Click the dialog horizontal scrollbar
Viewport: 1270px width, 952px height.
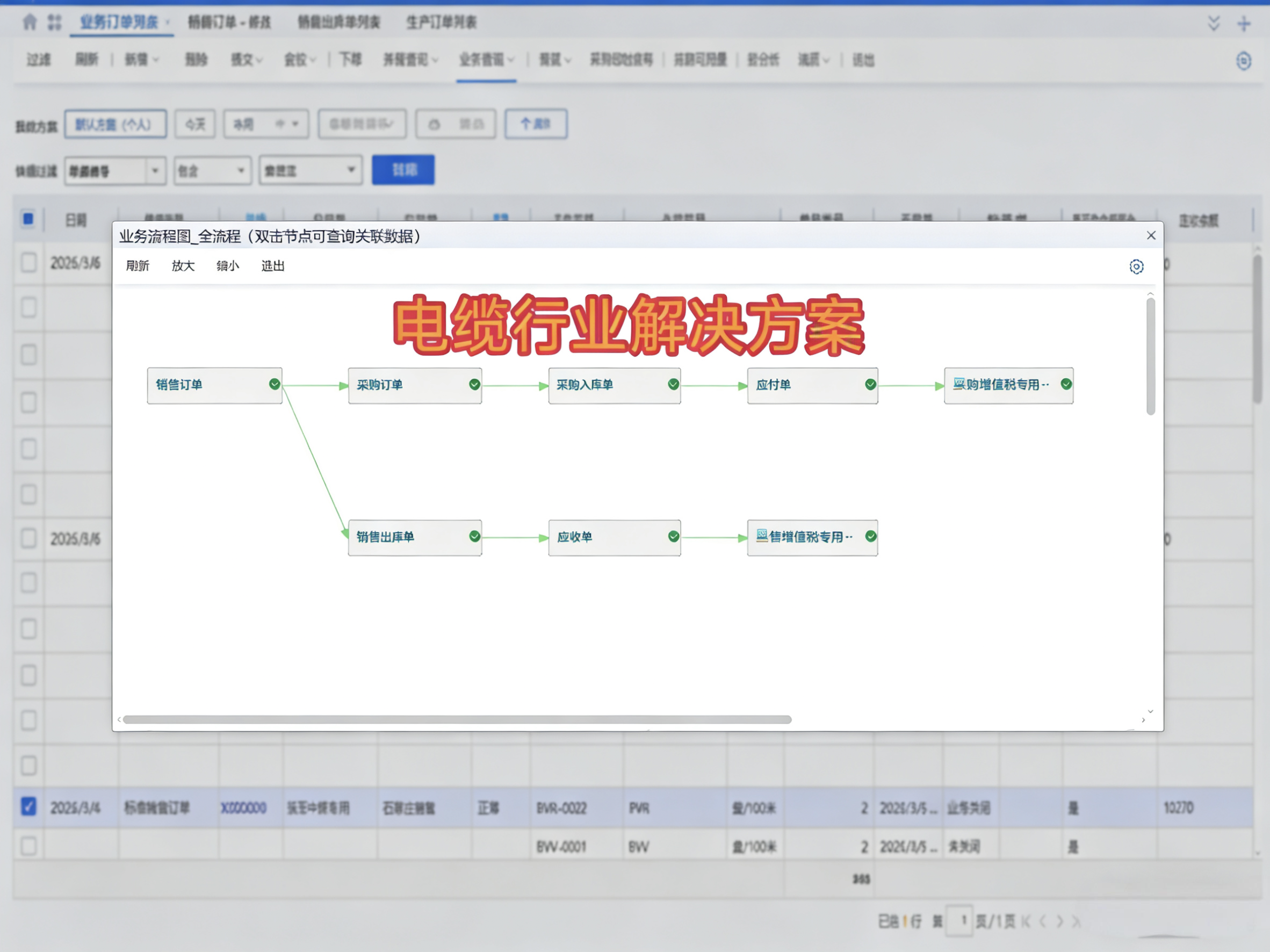(457, 719)
